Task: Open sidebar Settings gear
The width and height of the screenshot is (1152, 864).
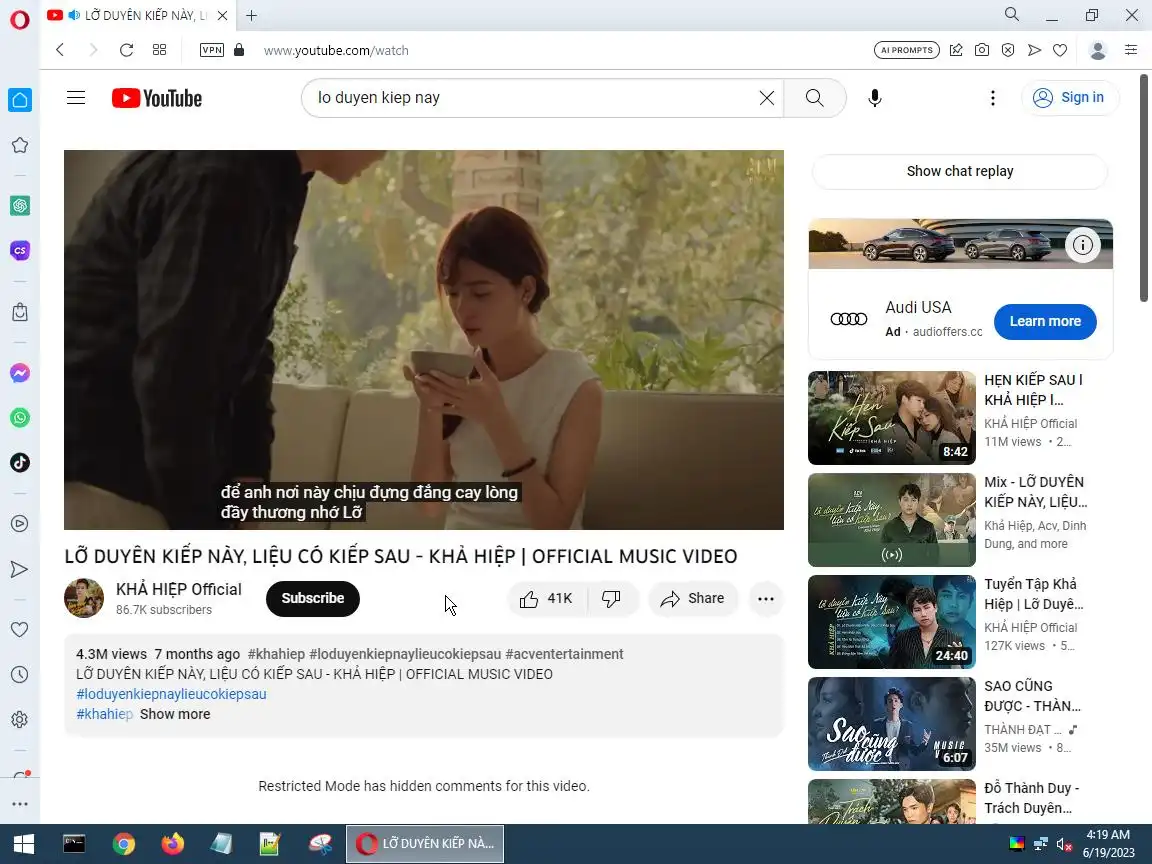Action: pos(20,719)
